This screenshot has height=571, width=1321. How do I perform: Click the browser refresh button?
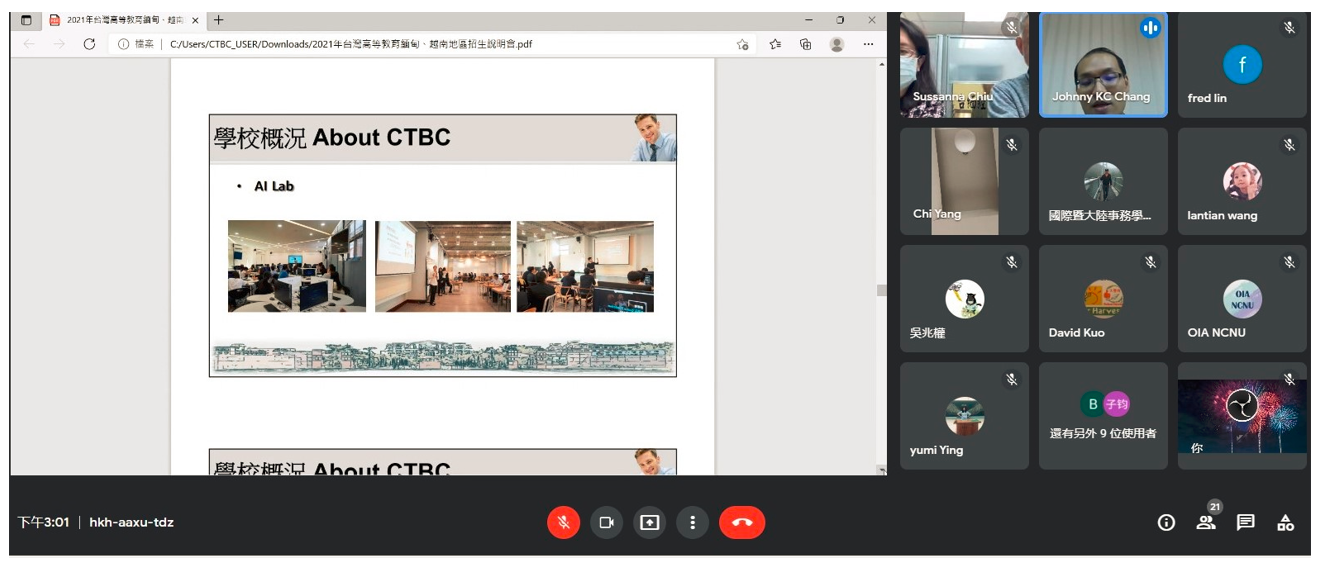coord(89,44)
